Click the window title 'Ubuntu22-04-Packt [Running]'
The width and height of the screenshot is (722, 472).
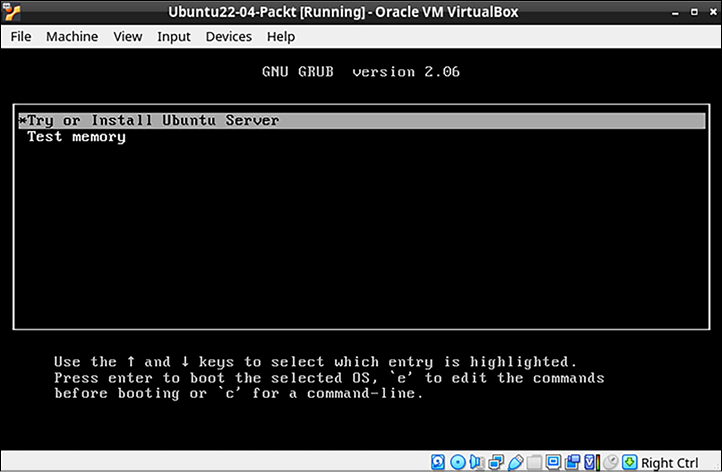267,12
